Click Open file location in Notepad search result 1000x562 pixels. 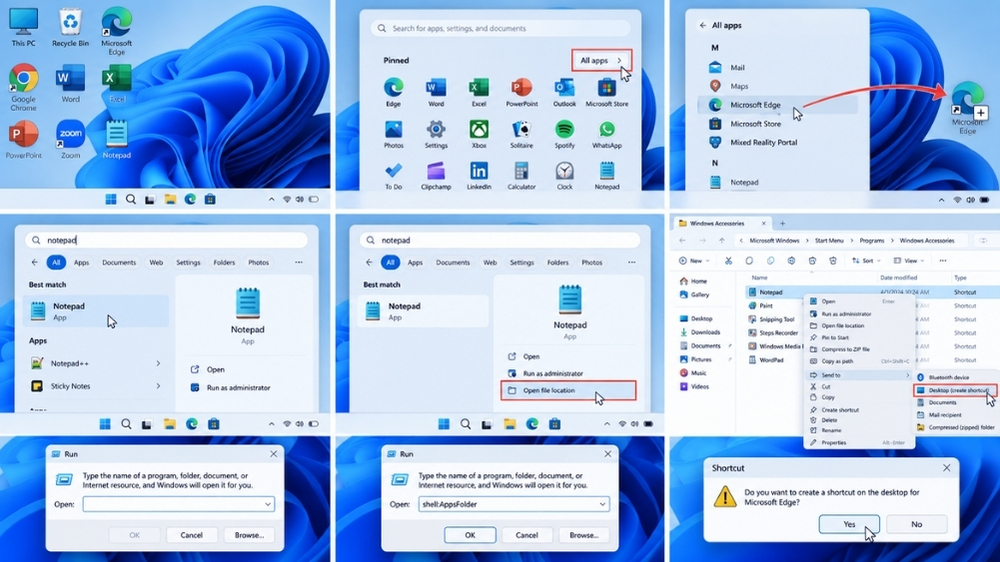(568, 390)
